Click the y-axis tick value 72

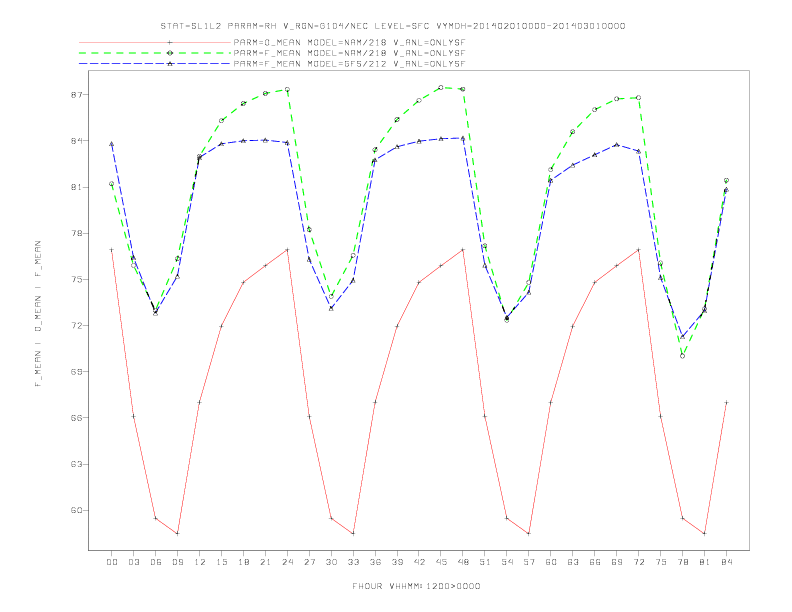pos(76,326)
